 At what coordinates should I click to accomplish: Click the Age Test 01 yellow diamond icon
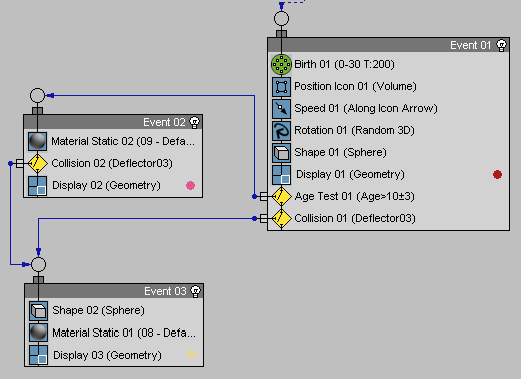[282, 196]
